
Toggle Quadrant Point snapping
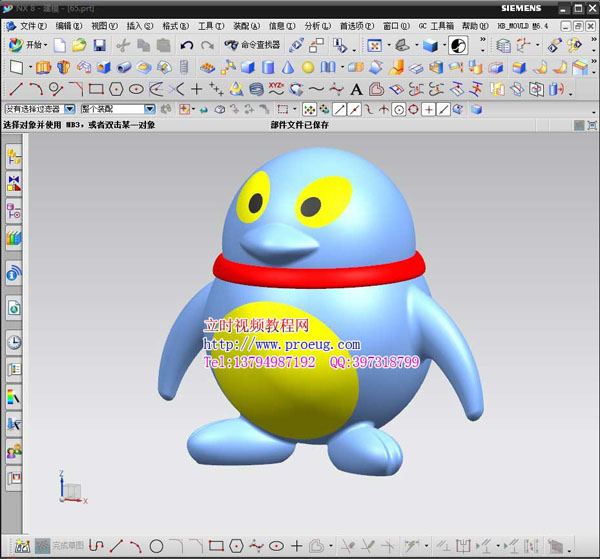(414, 110)
